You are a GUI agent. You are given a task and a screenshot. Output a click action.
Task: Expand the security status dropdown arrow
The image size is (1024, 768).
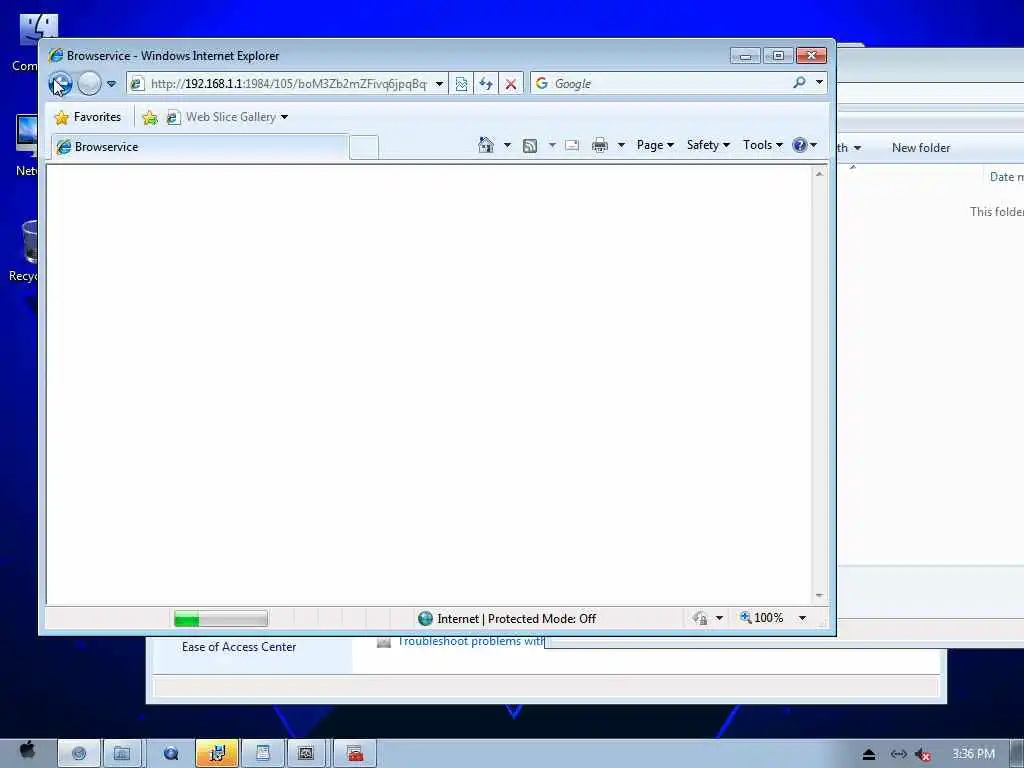719,618
